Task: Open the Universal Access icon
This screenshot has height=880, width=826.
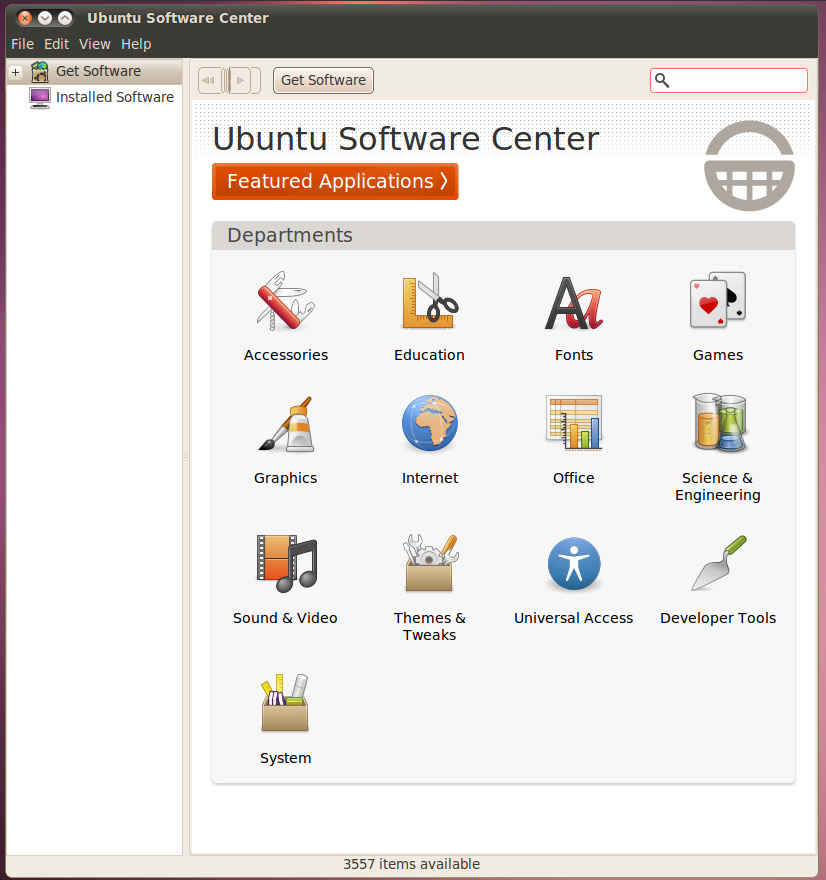Action: tap(573, 564)
